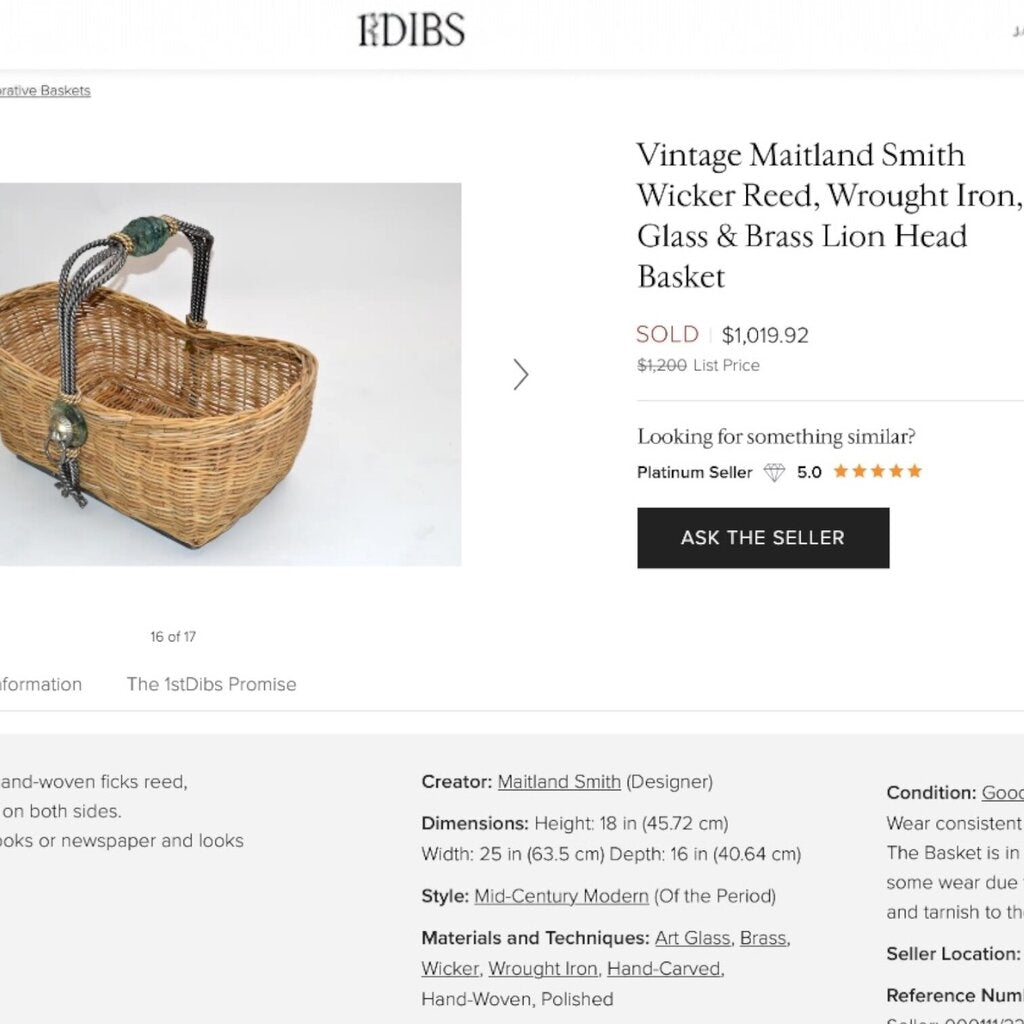1024x1024 pixels.
Task: Click the 16 of 17 image counter
Action: tap(173, 637)
